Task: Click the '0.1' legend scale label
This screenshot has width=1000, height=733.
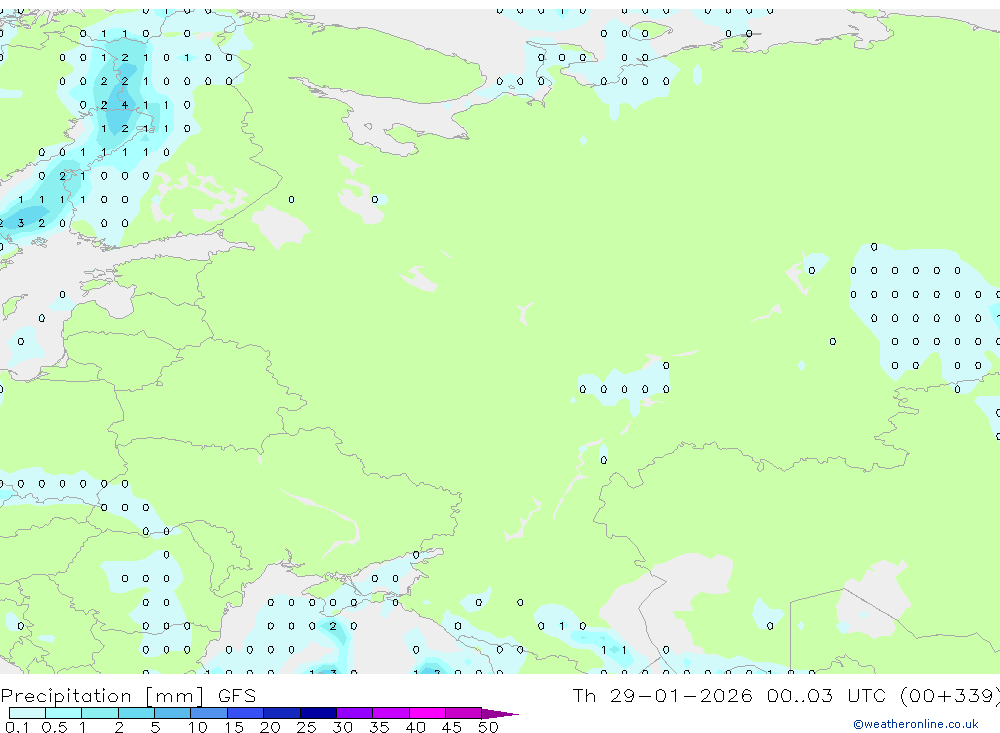Action: coord(17,727)
